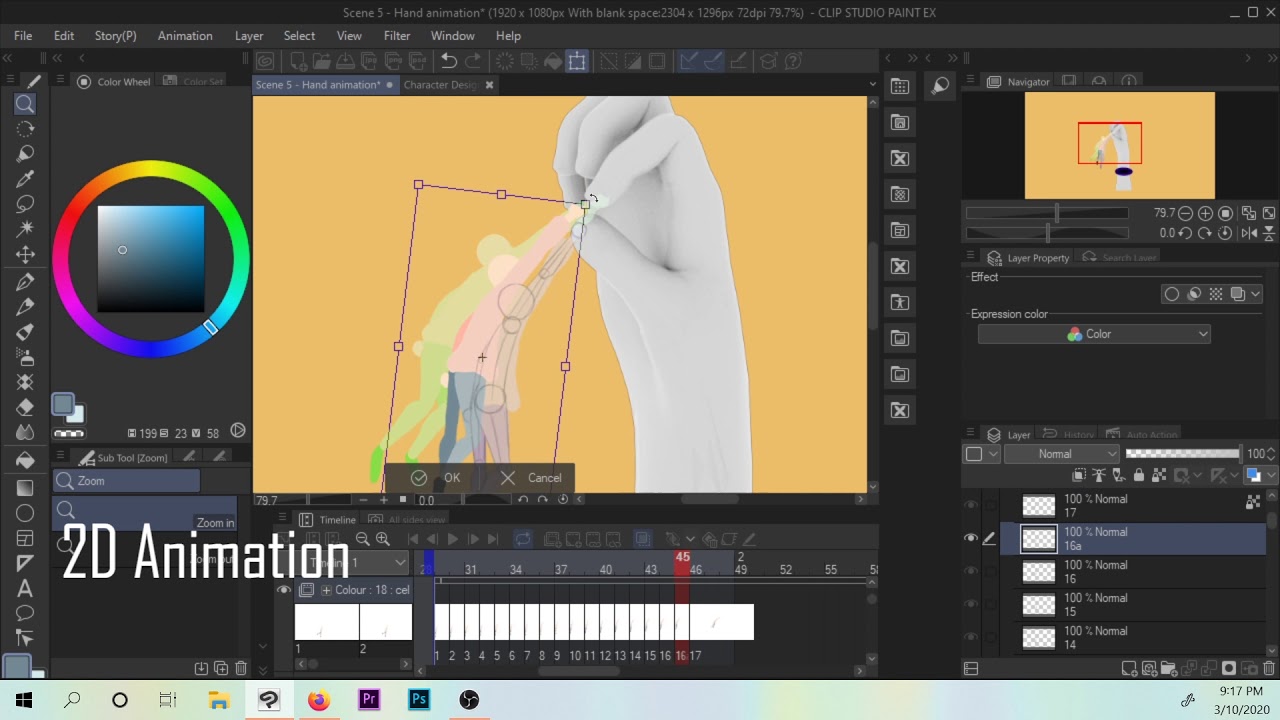Select the Figure ellipse tool

pyautogui.click(x=25, y=513)
